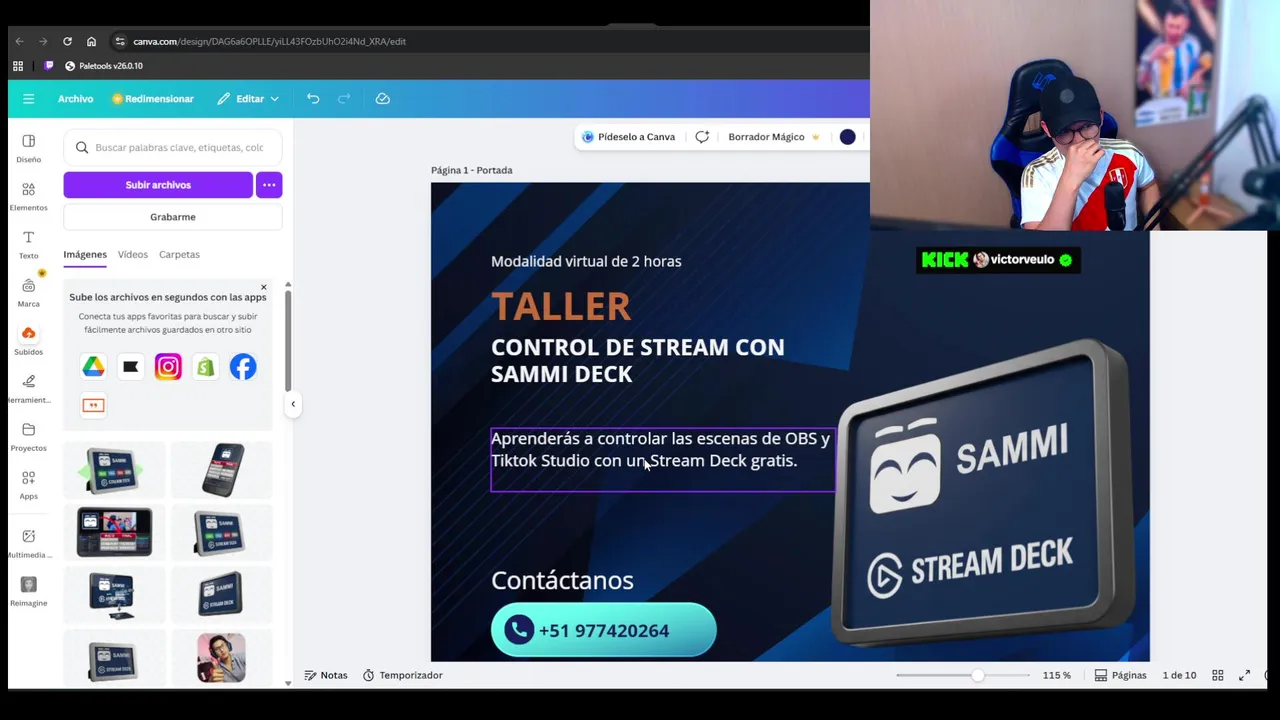Click the uploads panel scrollbar
Image resolution: width=1280 pixels, height=720 pixels.
click(288, 340)
